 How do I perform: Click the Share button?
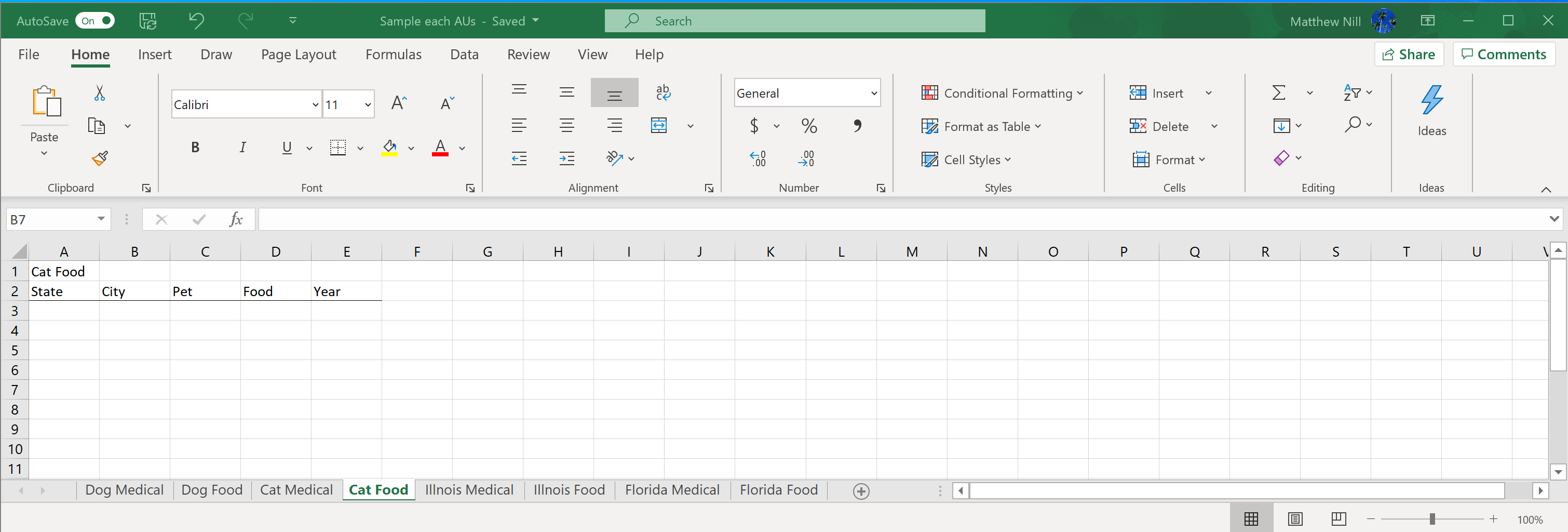pyautogui.click(x=1409, y=54)
